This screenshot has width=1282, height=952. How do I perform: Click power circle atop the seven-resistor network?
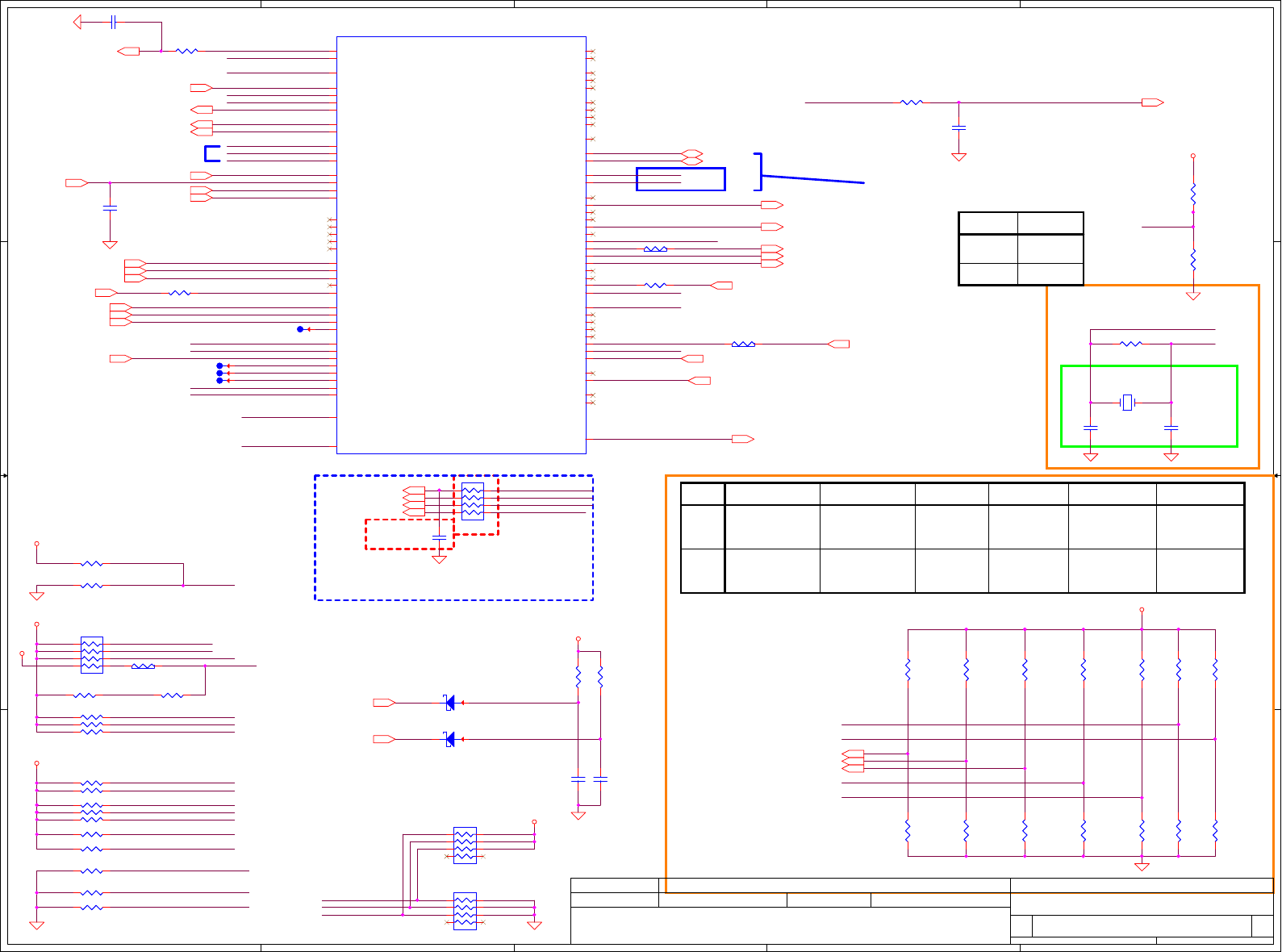coord(1142,610)
